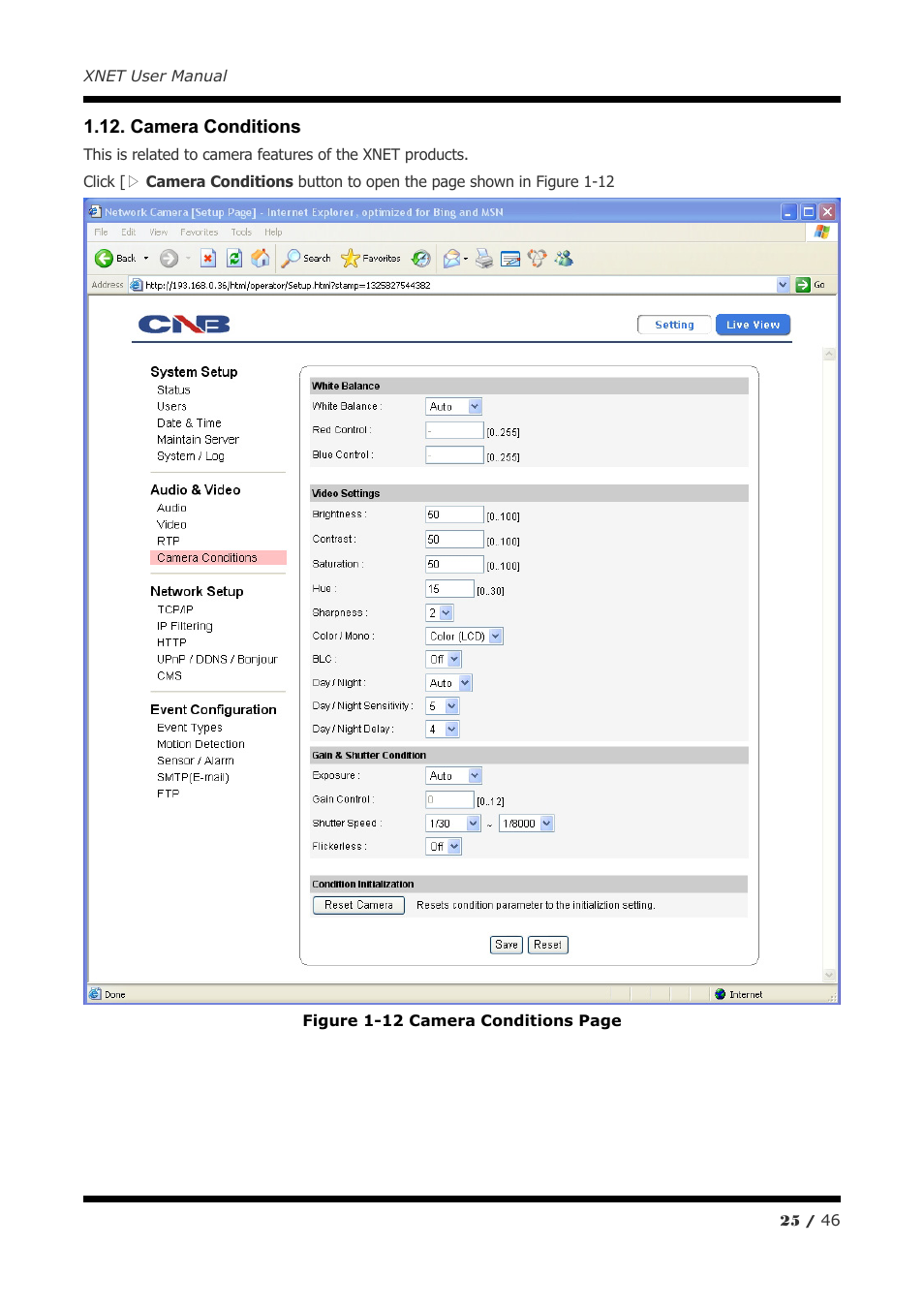Click the Internet zone globe in status bar
This screenshot has height=1308, width=924.
coord(720,994)
